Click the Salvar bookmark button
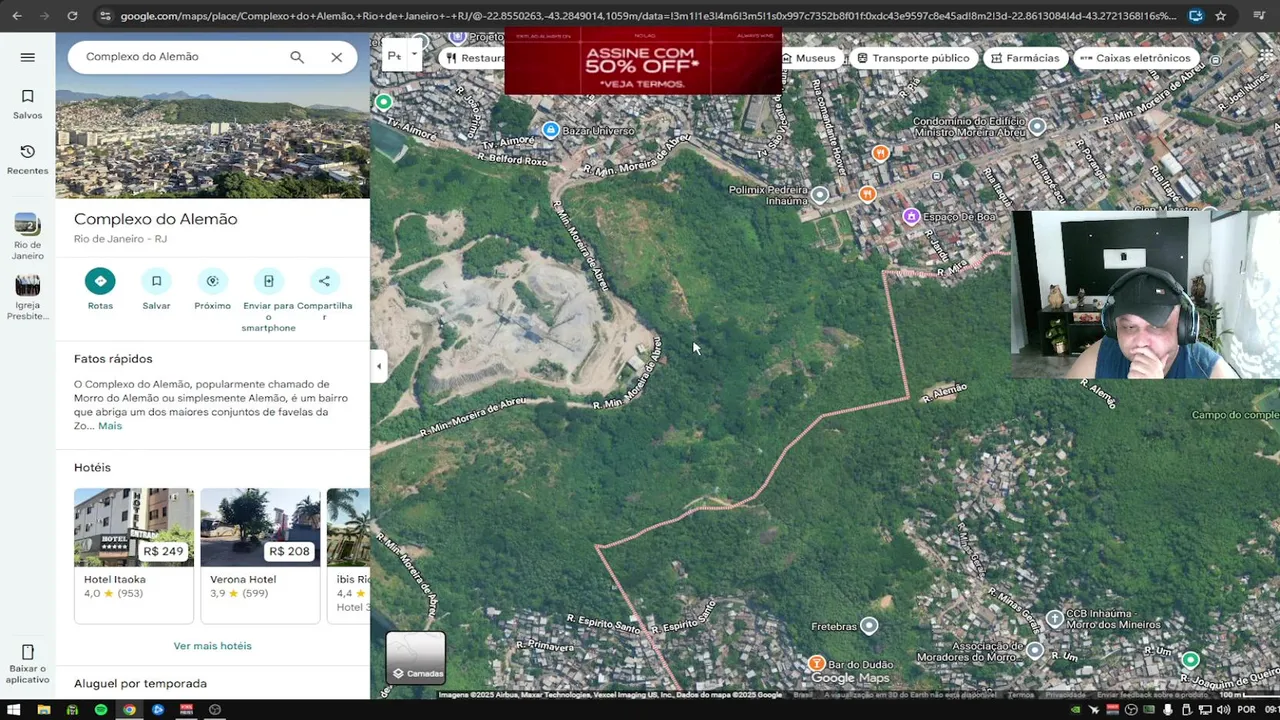This screenshot has height=720, width=1280. coord(156,288)
